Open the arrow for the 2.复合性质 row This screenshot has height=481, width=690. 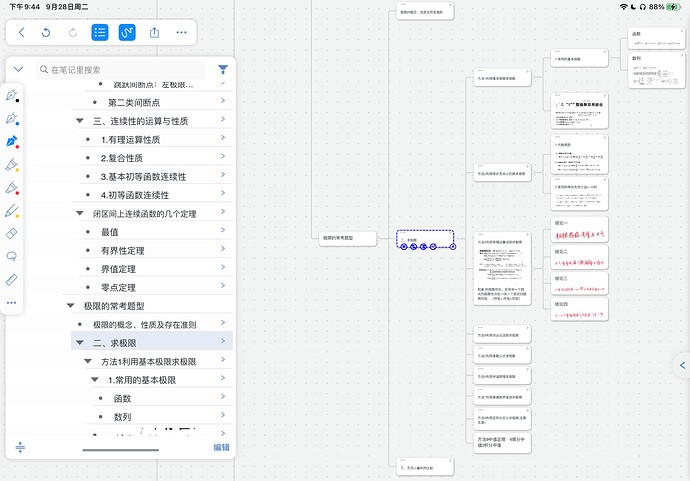(x=223, y=157)
